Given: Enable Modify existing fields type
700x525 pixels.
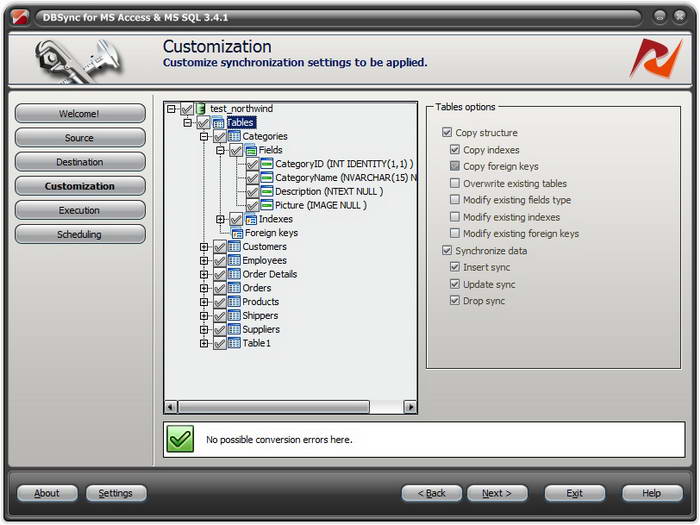Looking at the screenshot, I should point(455,200).
